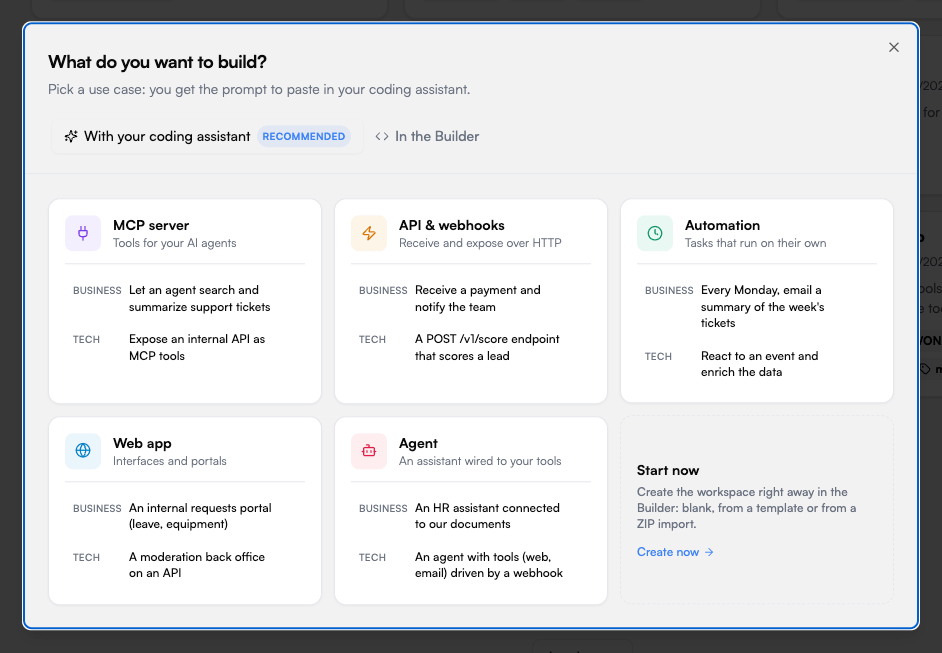942x653 pixels.
Task: Switch to the In the Builder tab
Action: coord(427,136)
